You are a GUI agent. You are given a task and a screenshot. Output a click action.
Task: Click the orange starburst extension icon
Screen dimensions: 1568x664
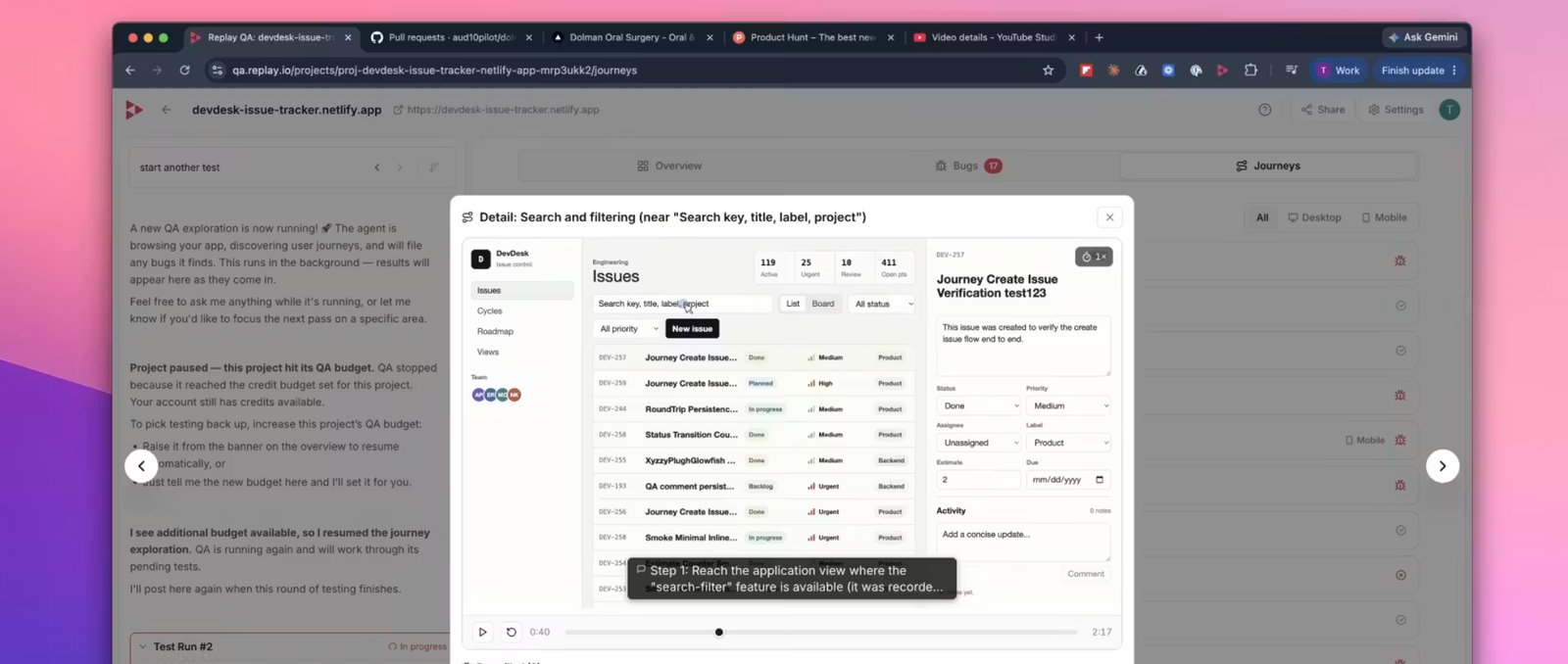1113,71
